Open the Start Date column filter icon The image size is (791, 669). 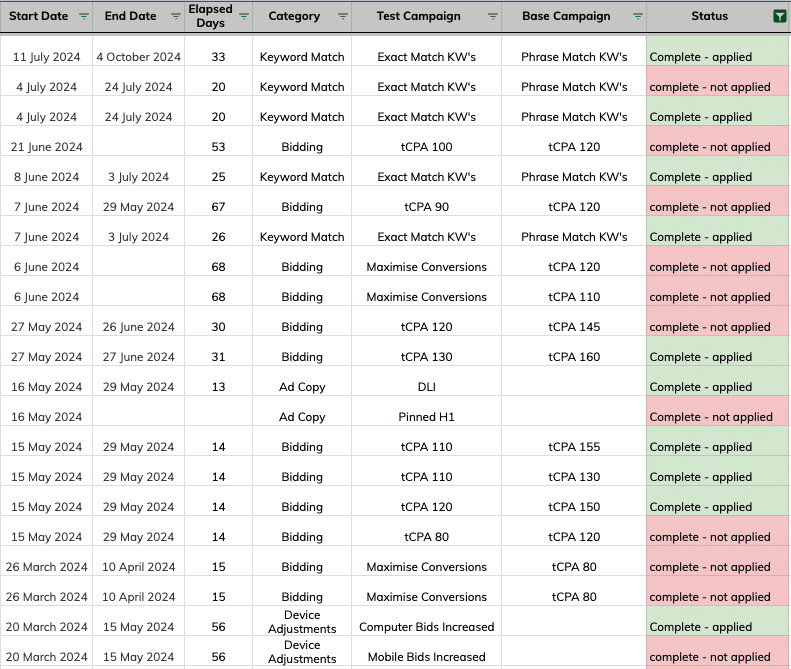(83, 16)
